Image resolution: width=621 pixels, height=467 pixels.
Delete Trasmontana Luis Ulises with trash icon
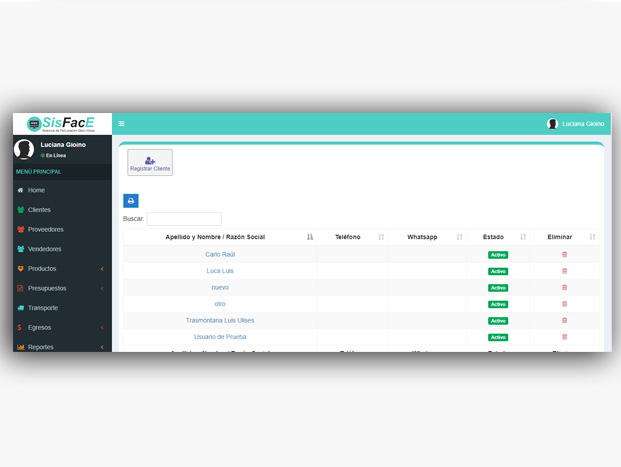click(564, 320)
